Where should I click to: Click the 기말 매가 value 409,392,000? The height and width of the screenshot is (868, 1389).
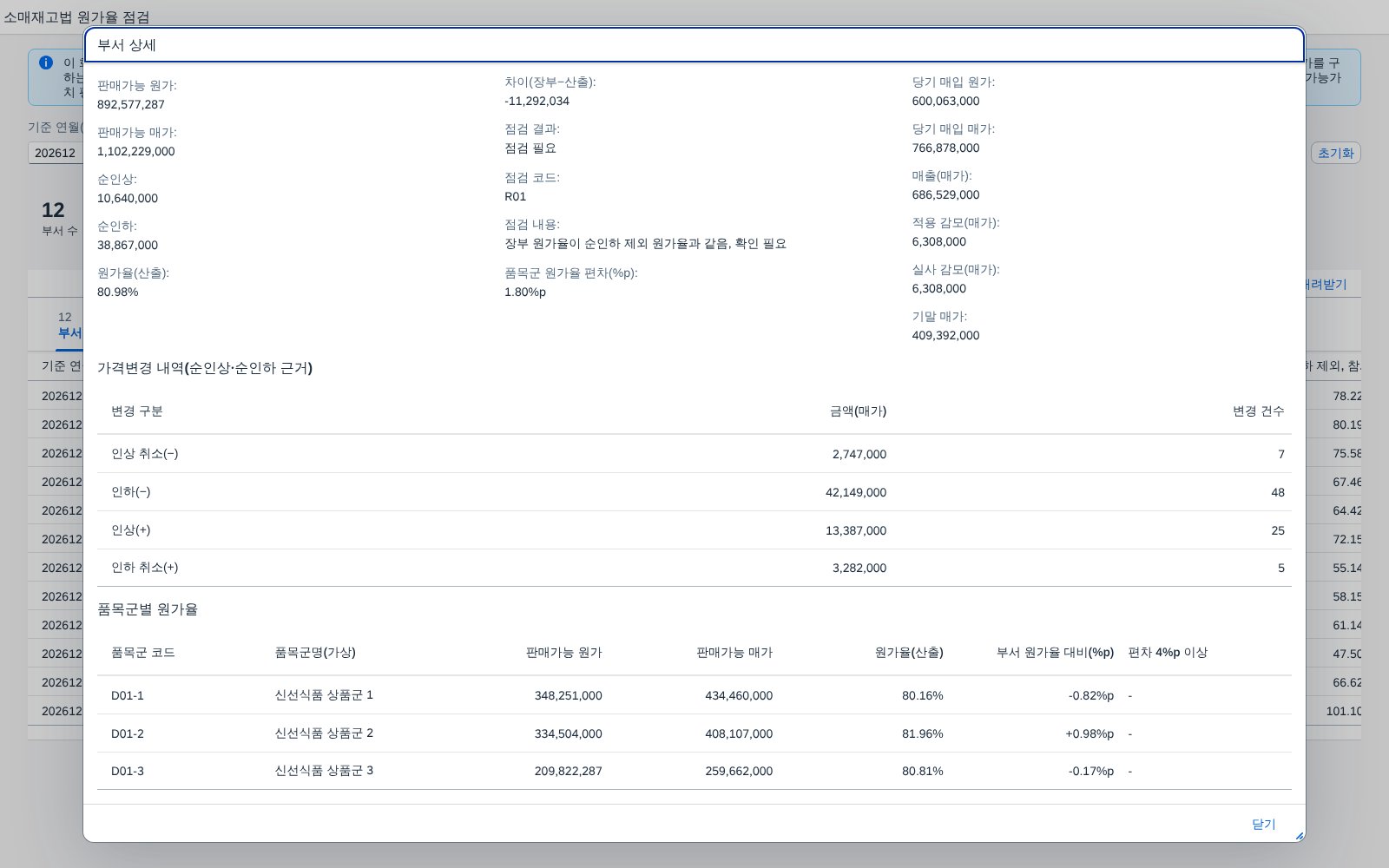(945, 335)
